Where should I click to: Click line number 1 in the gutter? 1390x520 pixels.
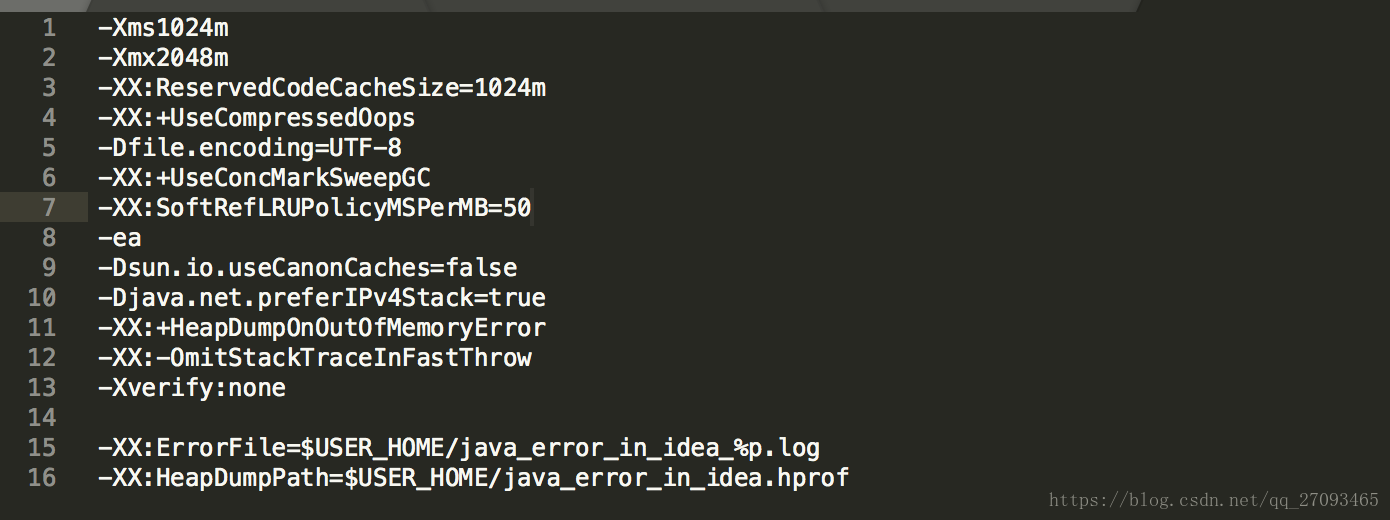click(49, 28)
